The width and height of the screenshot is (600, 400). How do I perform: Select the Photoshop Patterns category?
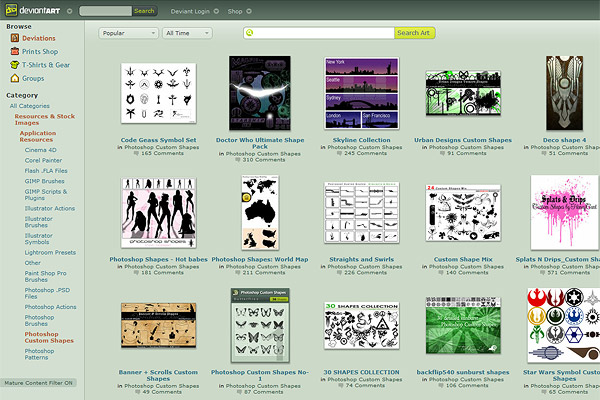39,354
